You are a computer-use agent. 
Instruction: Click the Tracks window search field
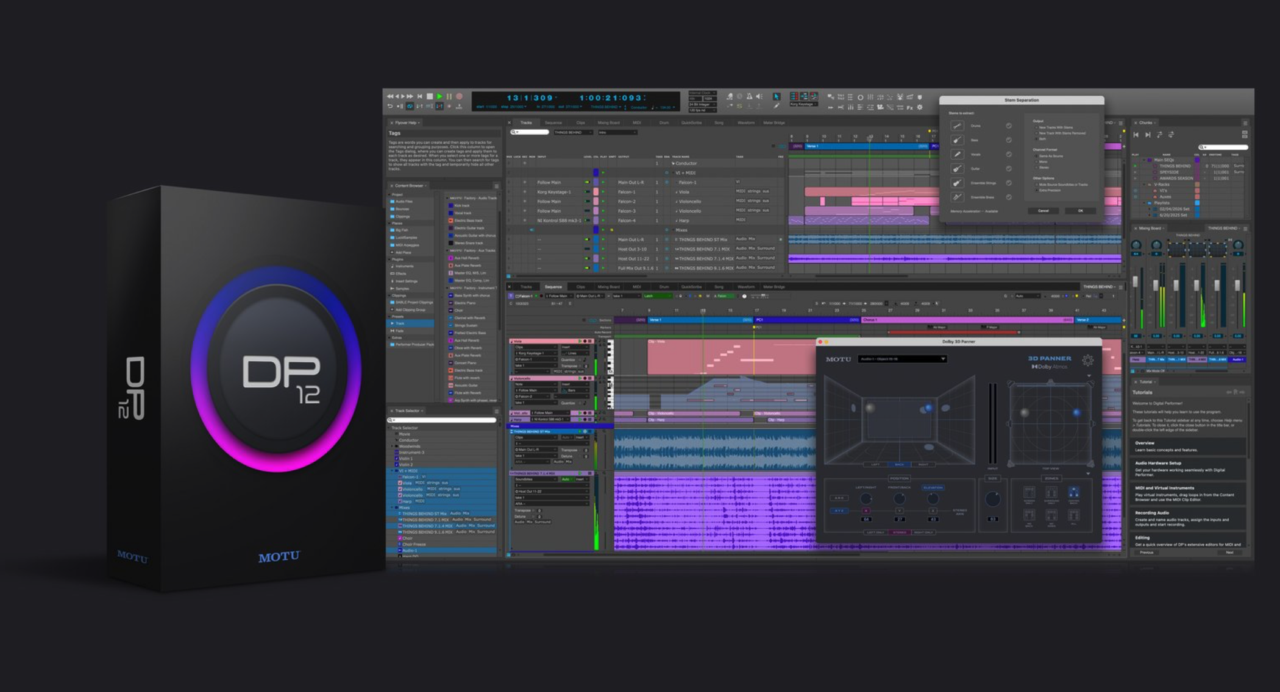(x=530, y=132)
